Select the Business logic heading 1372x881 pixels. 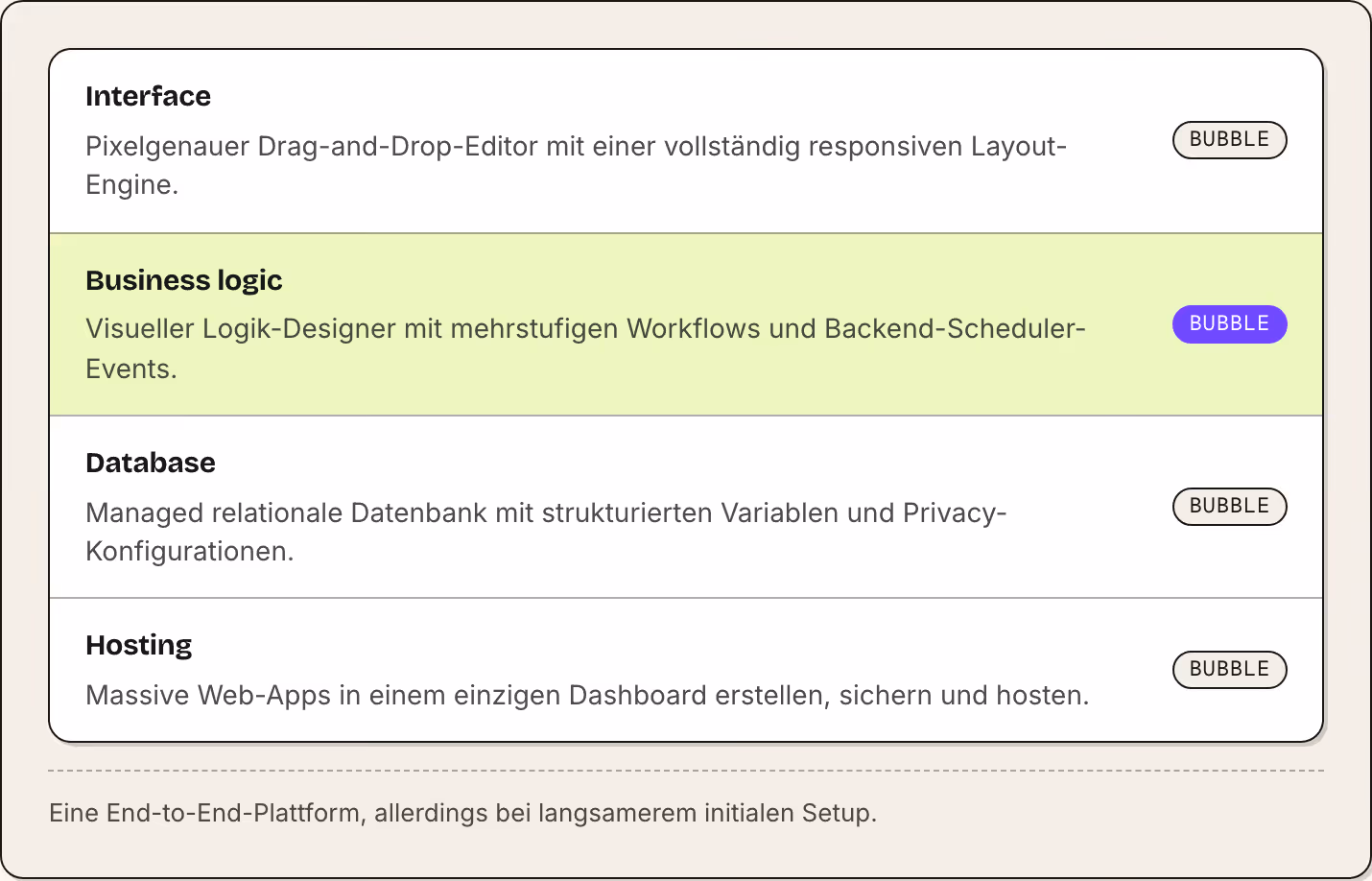click(x=183, y=280)
